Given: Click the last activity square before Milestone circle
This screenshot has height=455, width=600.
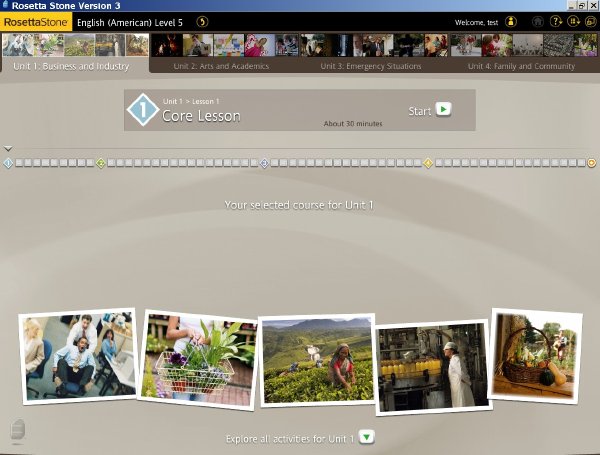Looking at the screenshot, I should coord(582,163).
